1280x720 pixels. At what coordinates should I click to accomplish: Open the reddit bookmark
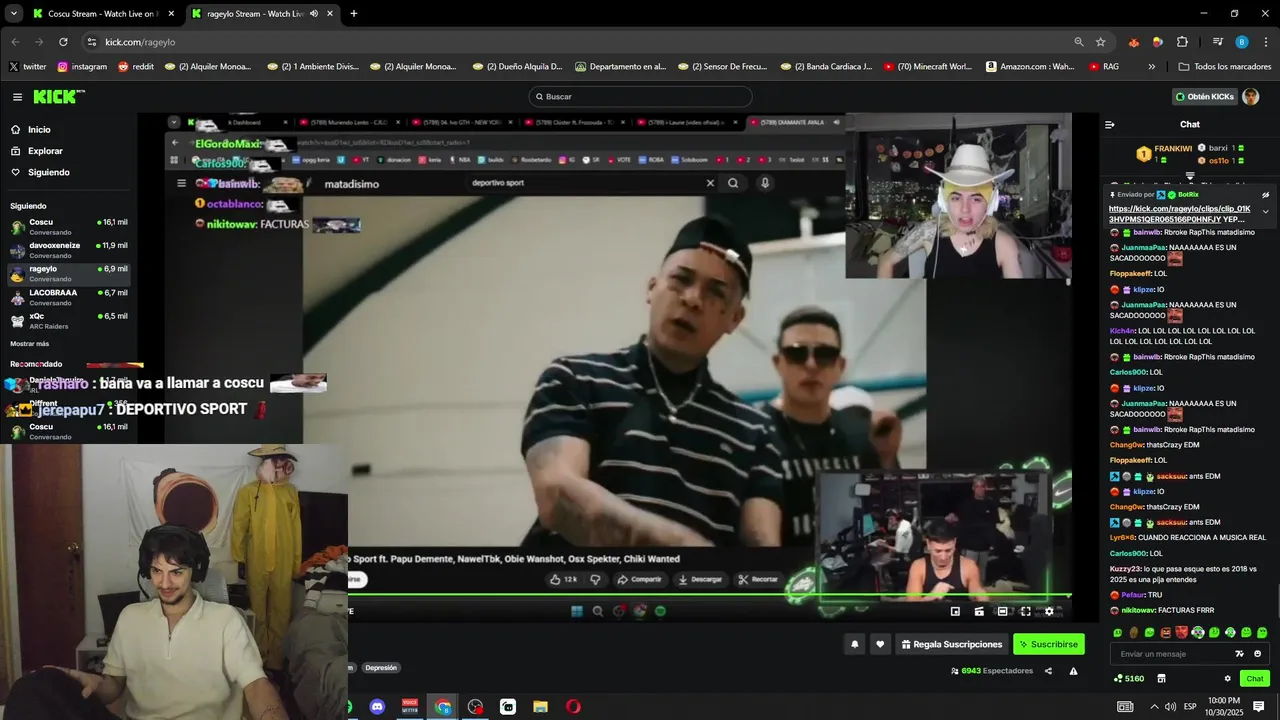(136, 67)
